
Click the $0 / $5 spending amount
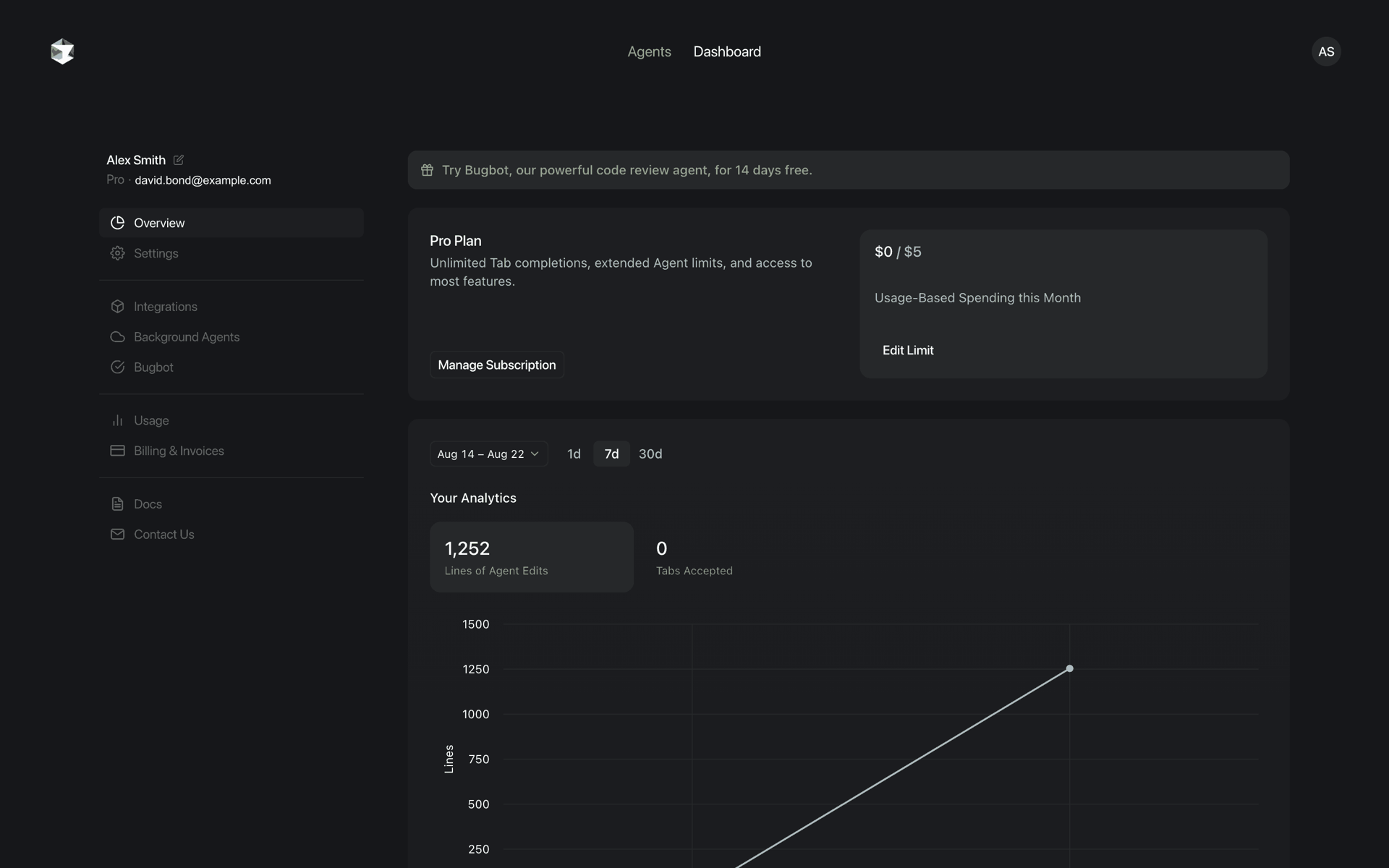(x=898, y=252)
